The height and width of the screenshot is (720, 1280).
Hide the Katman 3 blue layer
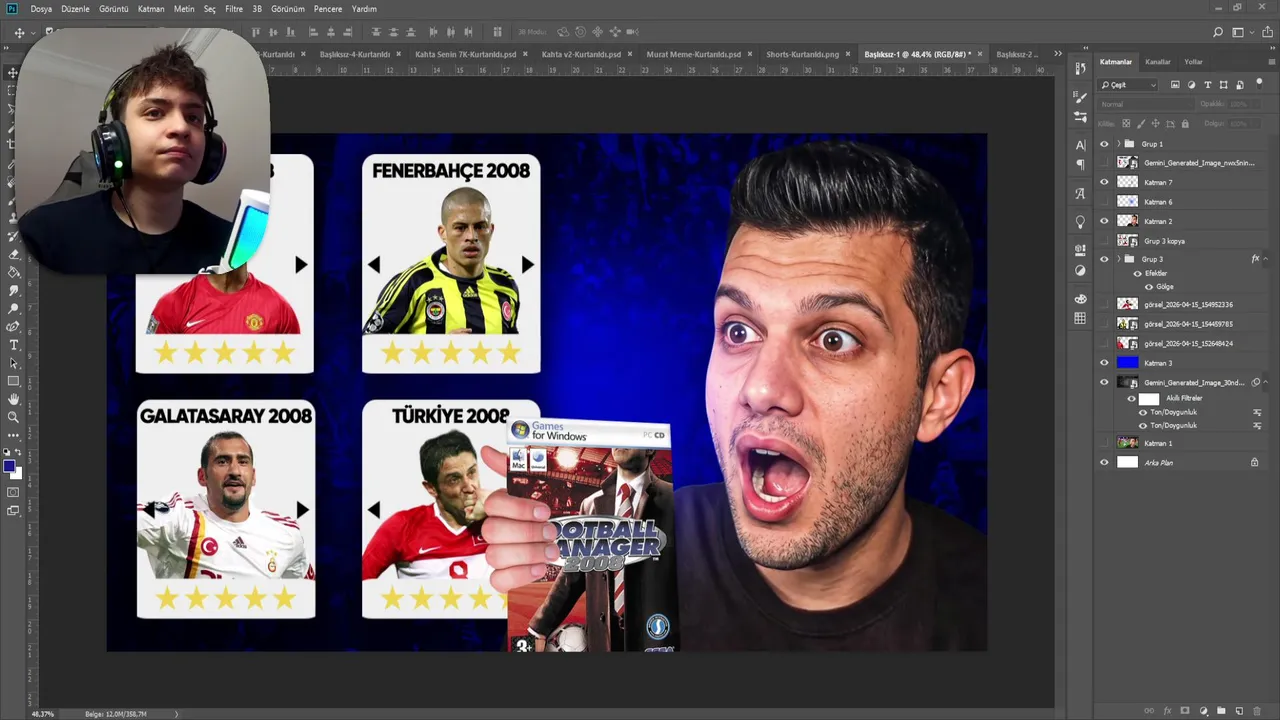pyautogui.click(x=1104, y=363)
